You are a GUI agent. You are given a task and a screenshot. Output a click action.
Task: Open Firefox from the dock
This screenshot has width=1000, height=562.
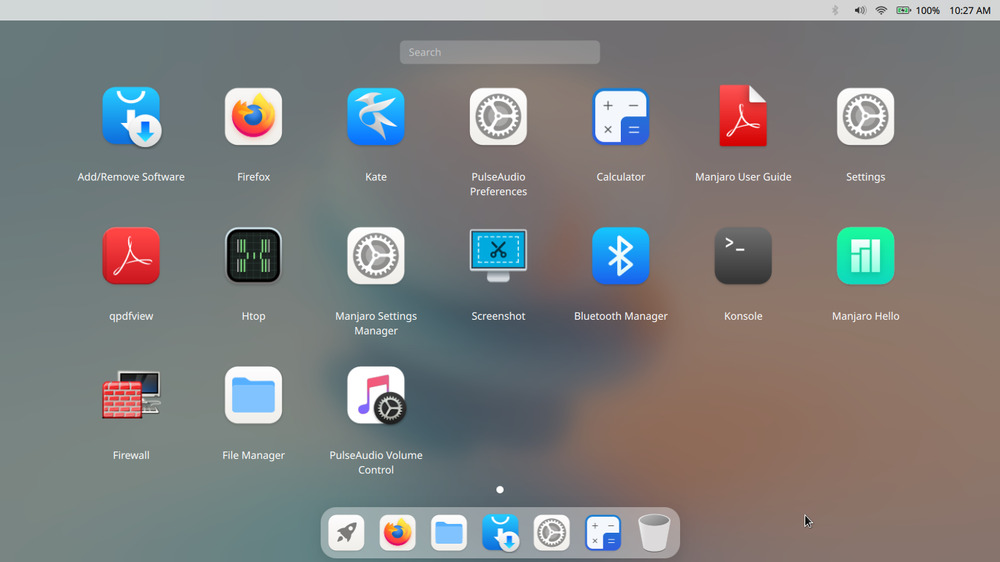397,533
